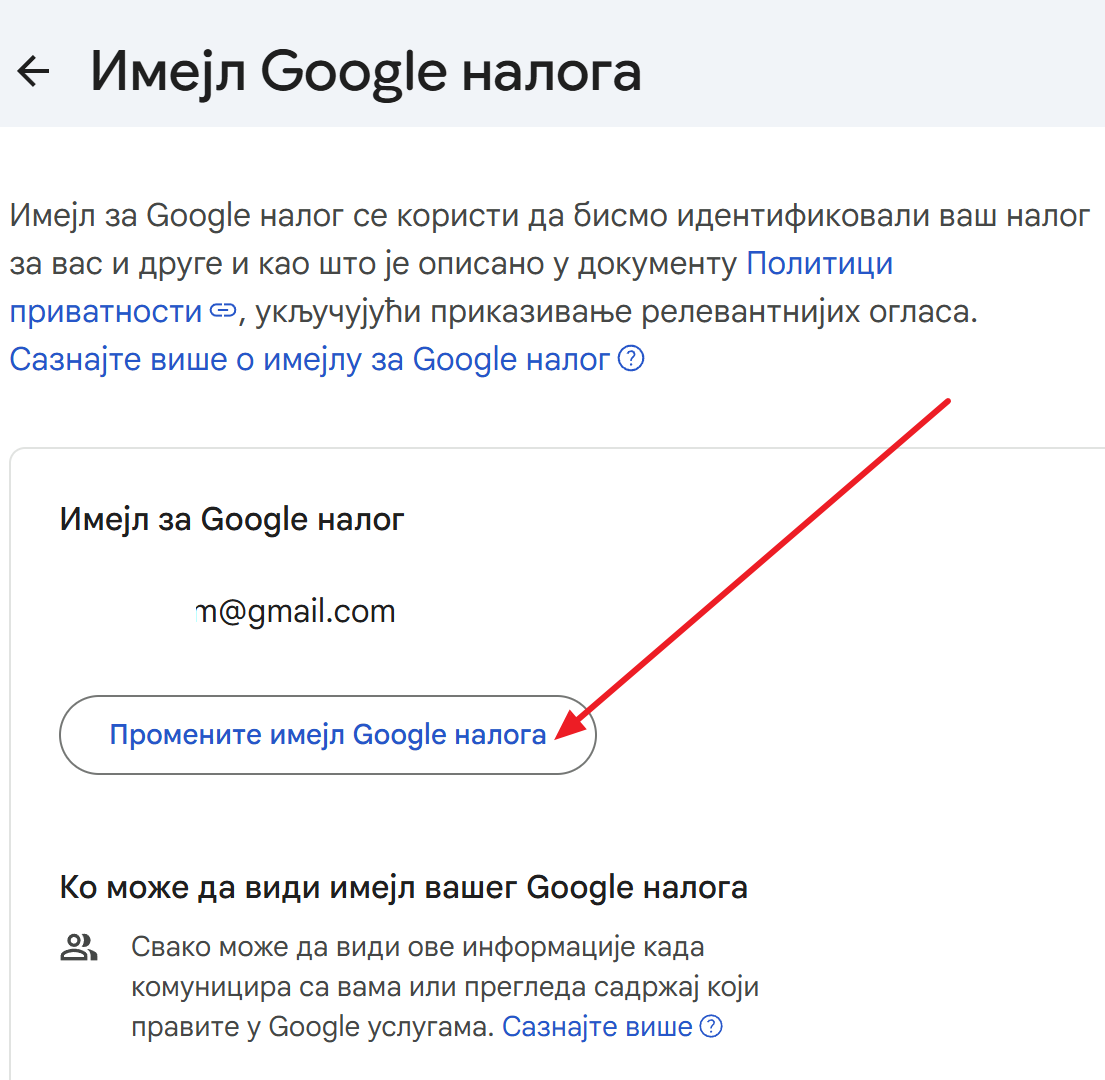Click help icon beside Сазнајте више о имејлу
Screen dimensions: 1105x1080
[x=631, y=359]
